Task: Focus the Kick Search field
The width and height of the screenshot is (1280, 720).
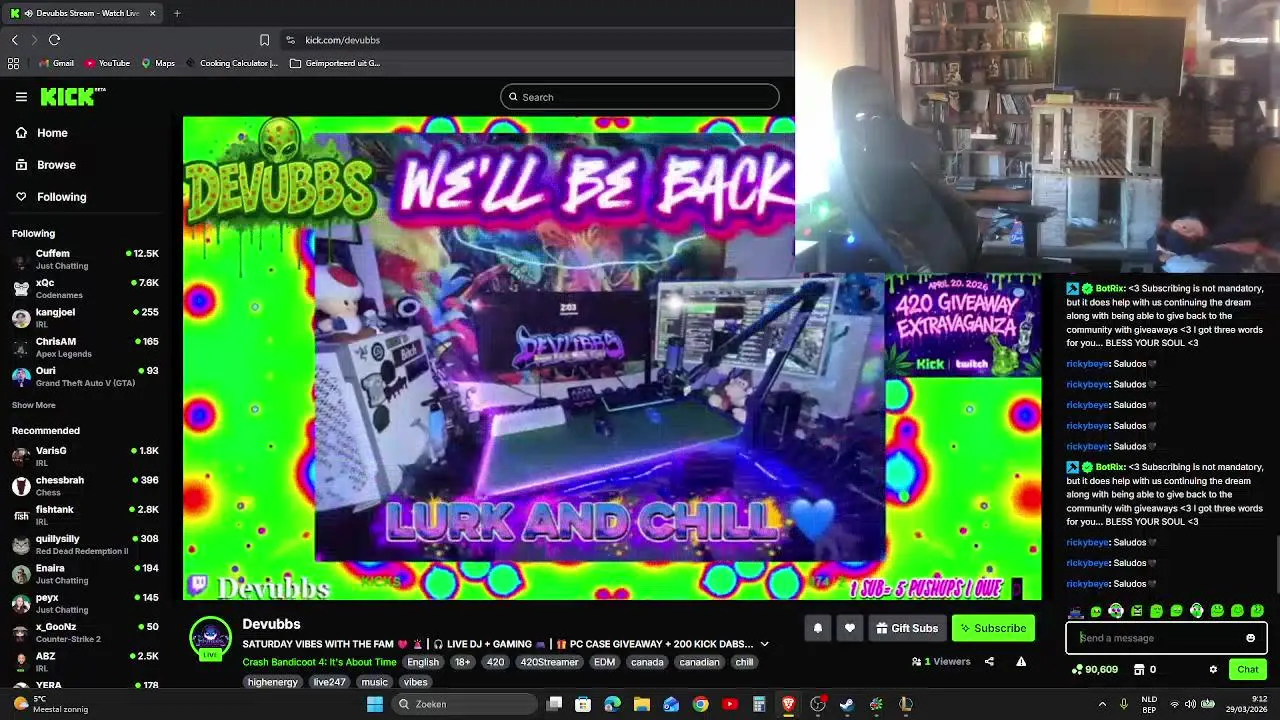Action: [x=640, y=97]
